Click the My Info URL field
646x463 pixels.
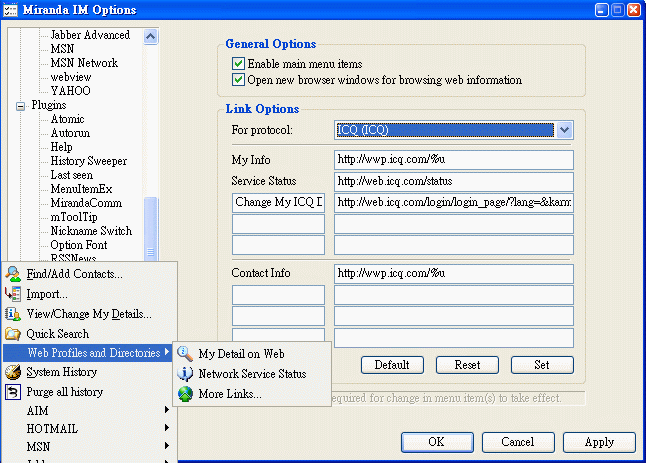(454, 160)
